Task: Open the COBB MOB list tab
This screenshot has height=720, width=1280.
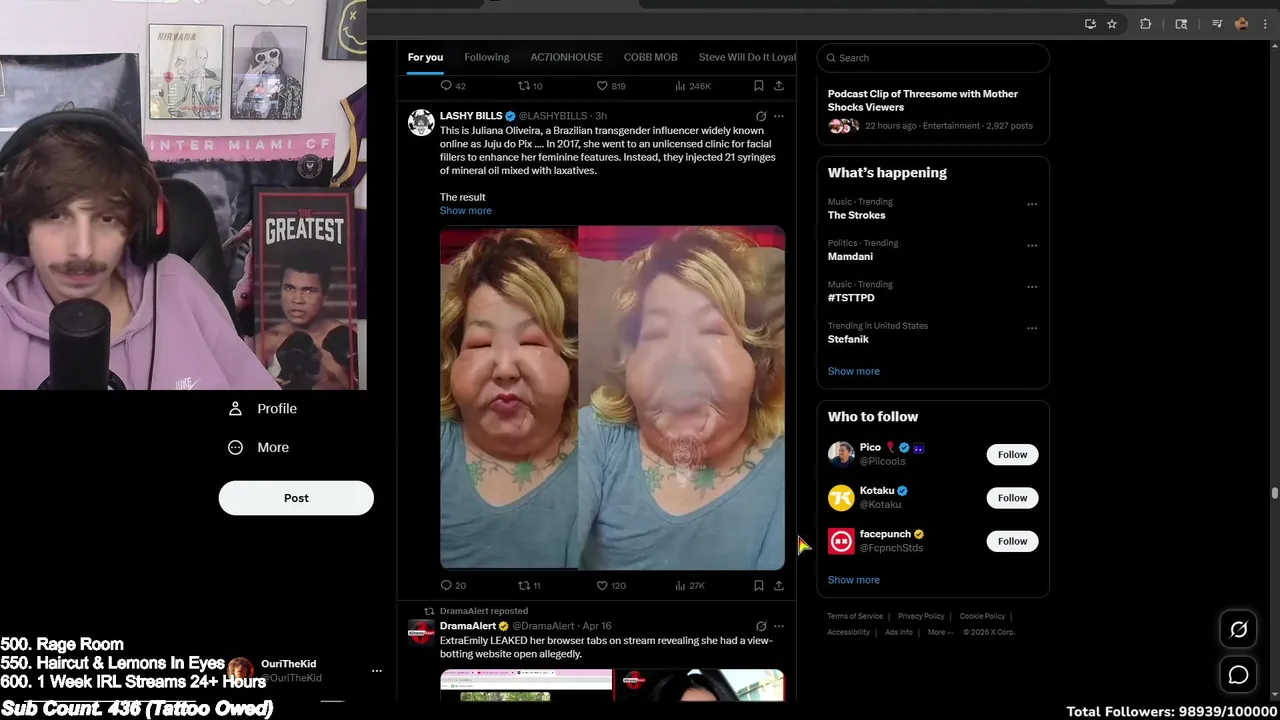Action: click(x=651, y=57)
